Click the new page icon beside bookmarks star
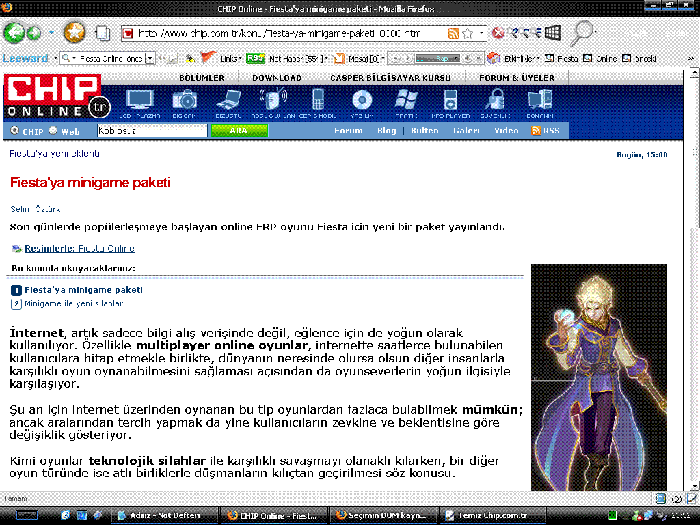 pos(103,33)
